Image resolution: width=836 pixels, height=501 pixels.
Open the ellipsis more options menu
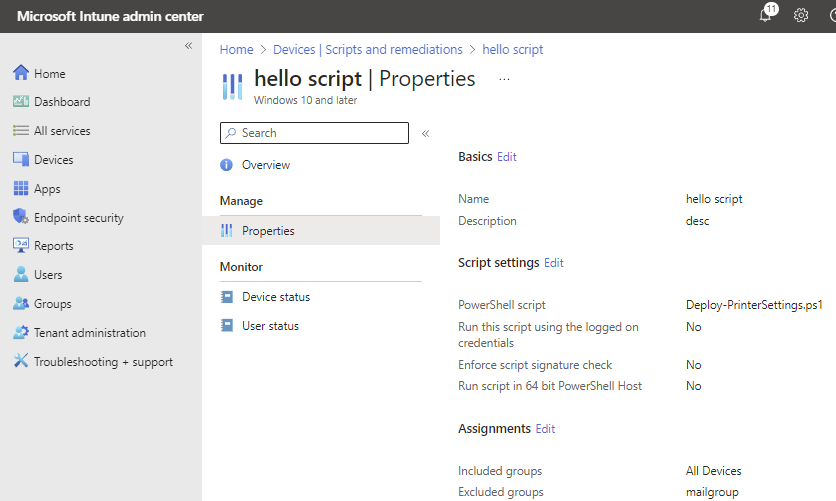(x=504, y=78)
